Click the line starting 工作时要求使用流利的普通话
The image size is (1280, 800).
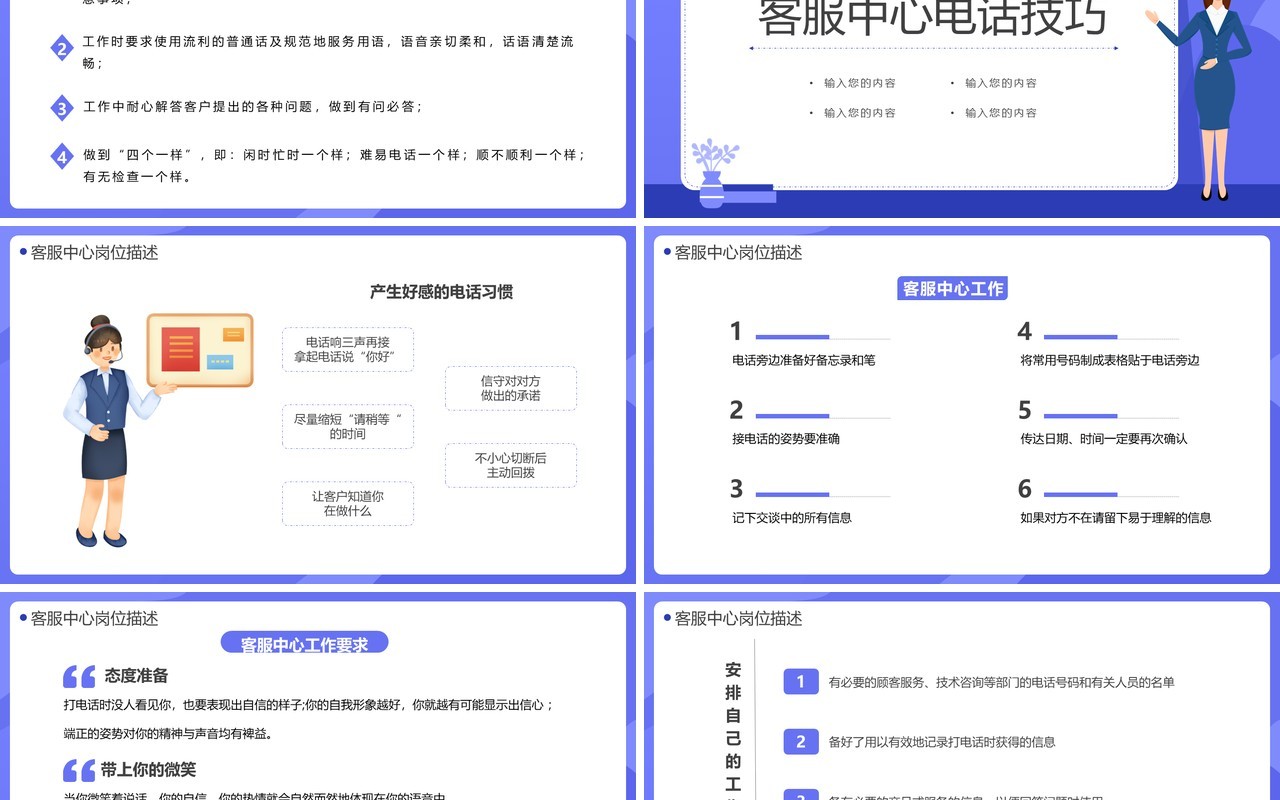(x=328, y=52)
